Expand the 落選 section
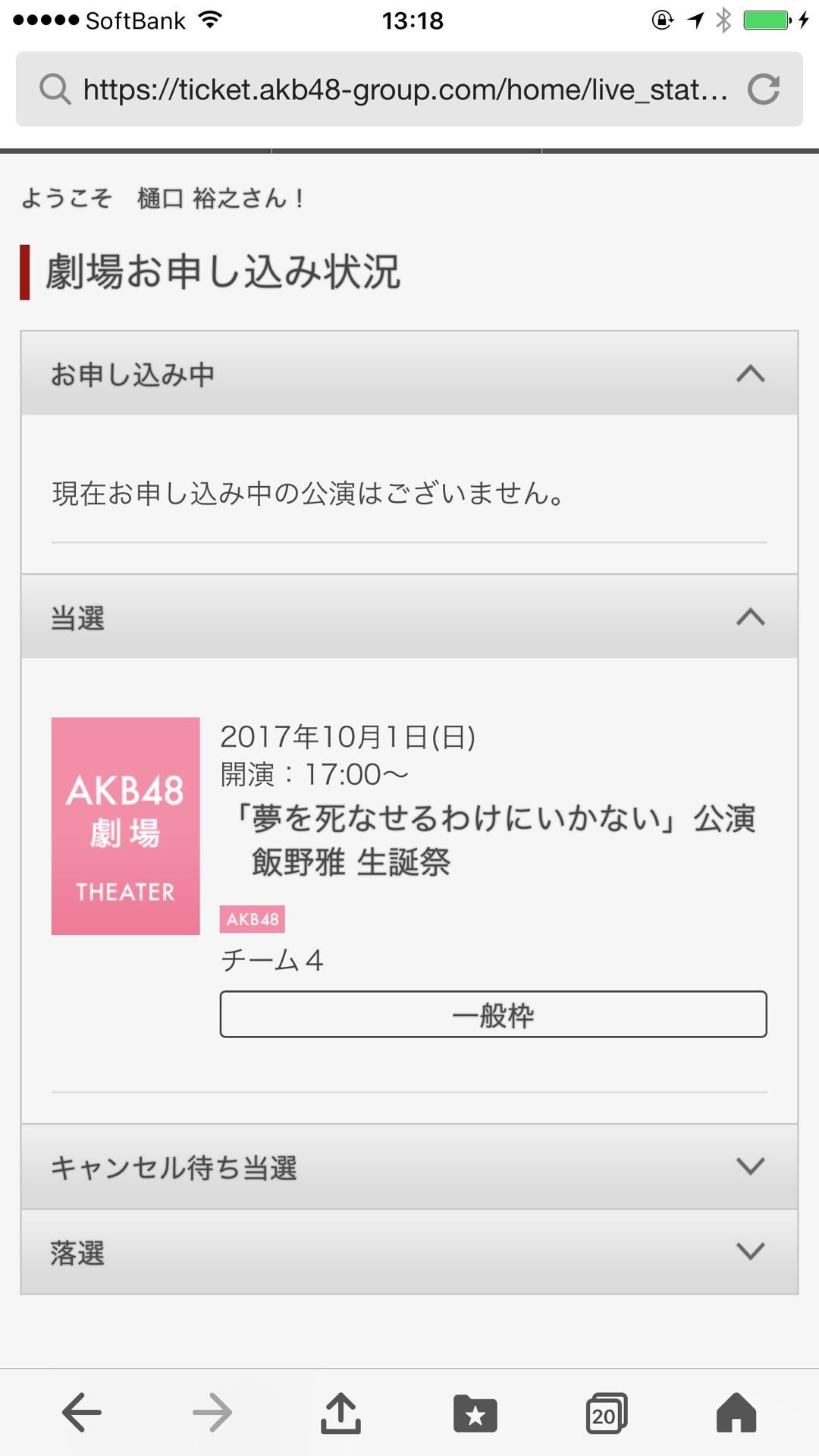Viewport: 819px width, 1456px height. (750, 1250)
